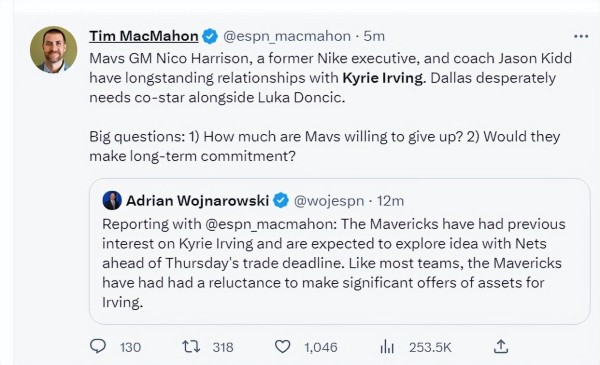Screen dimensions: 600x365
Task: Open Tim MacMahon's profile picture
Action: [x=54, y=49]
